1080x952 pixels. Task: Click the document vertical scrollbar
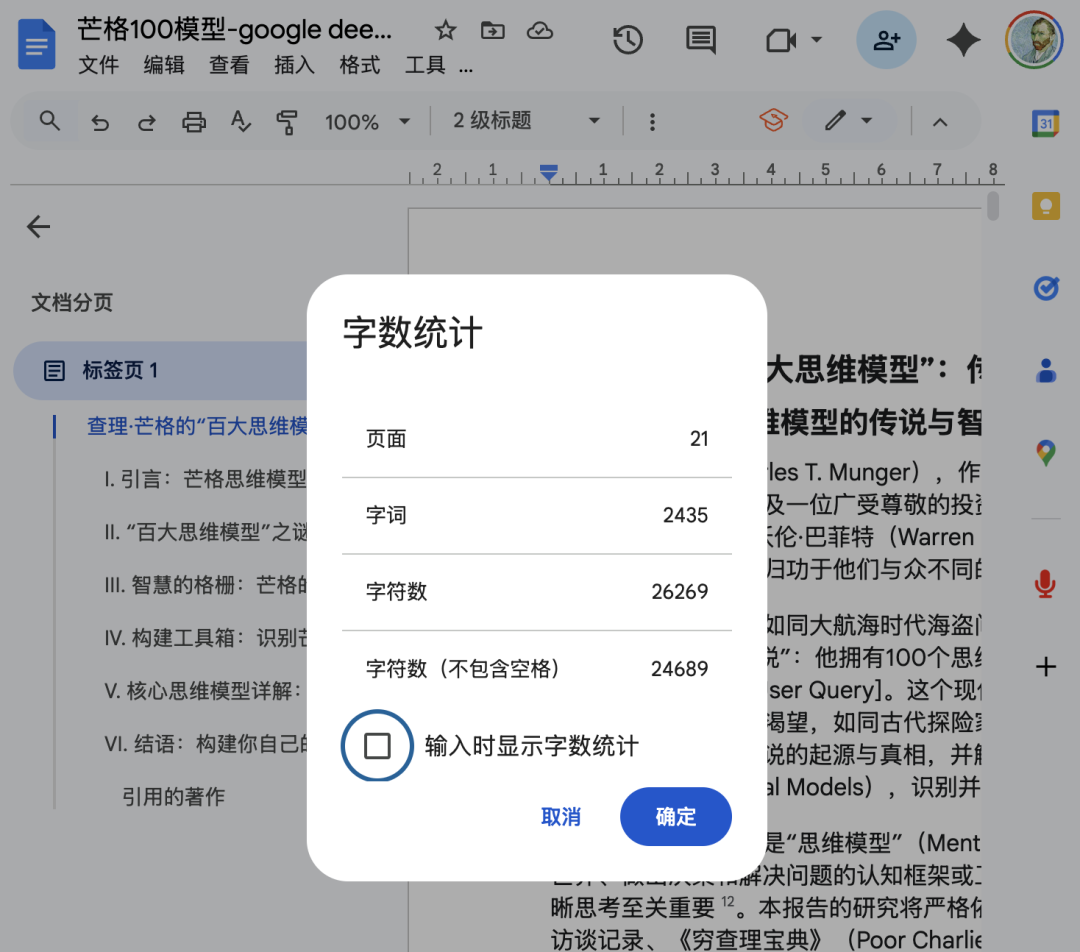[x=993, y=207]
